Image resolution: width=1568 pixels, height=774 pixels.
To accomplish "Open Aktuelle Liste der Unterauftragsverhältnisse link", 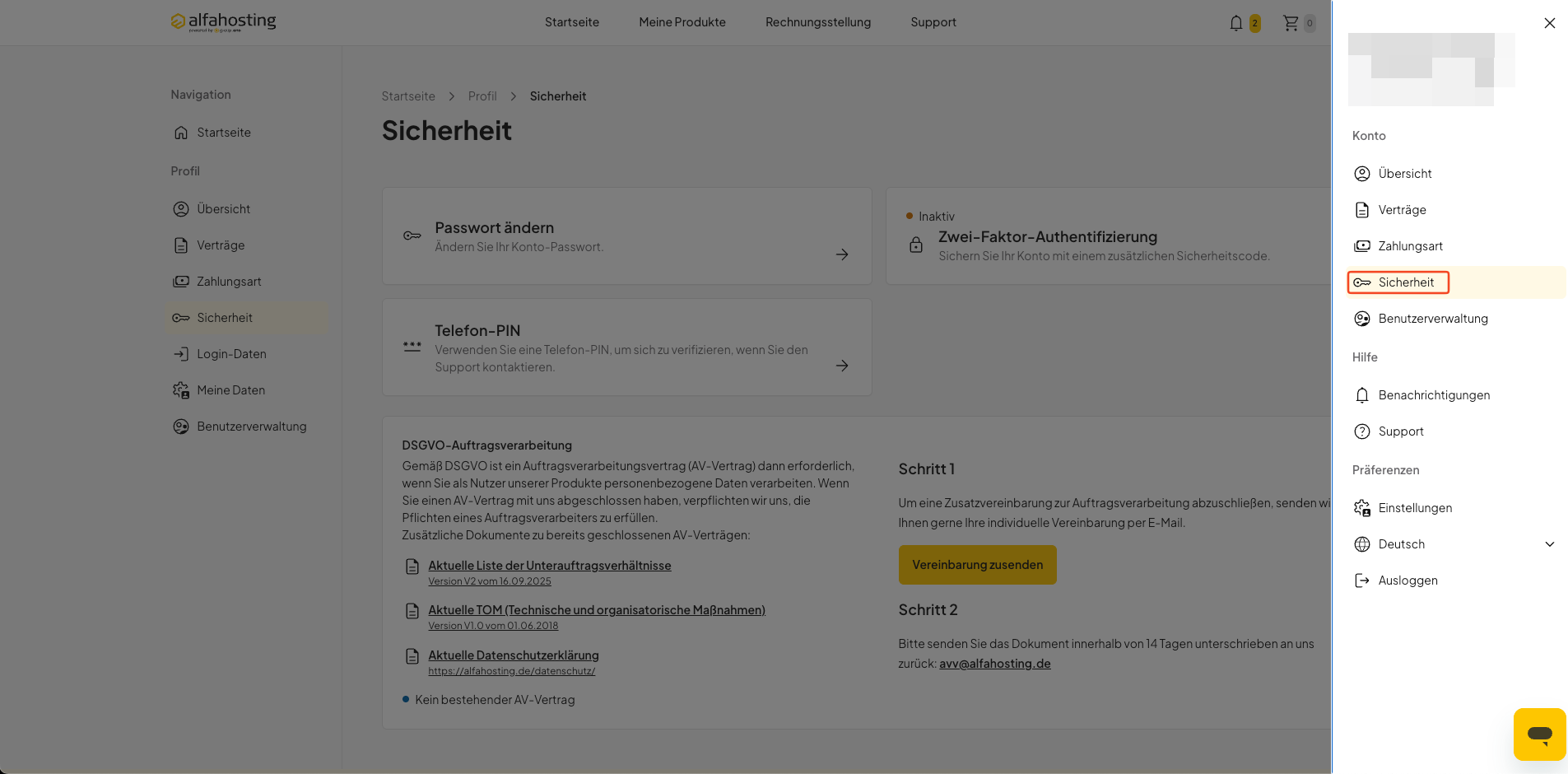I will [550, 566].
